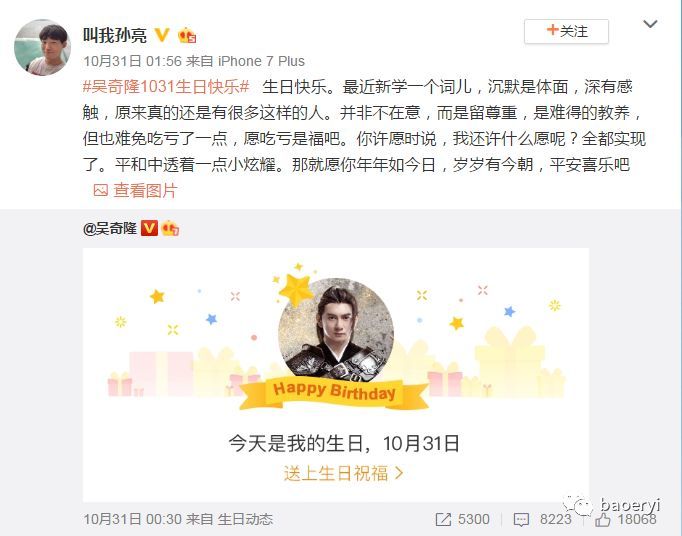Open the iPhone 7 Plus source link
Screen dimensions: 682x536
click(261, 61)
